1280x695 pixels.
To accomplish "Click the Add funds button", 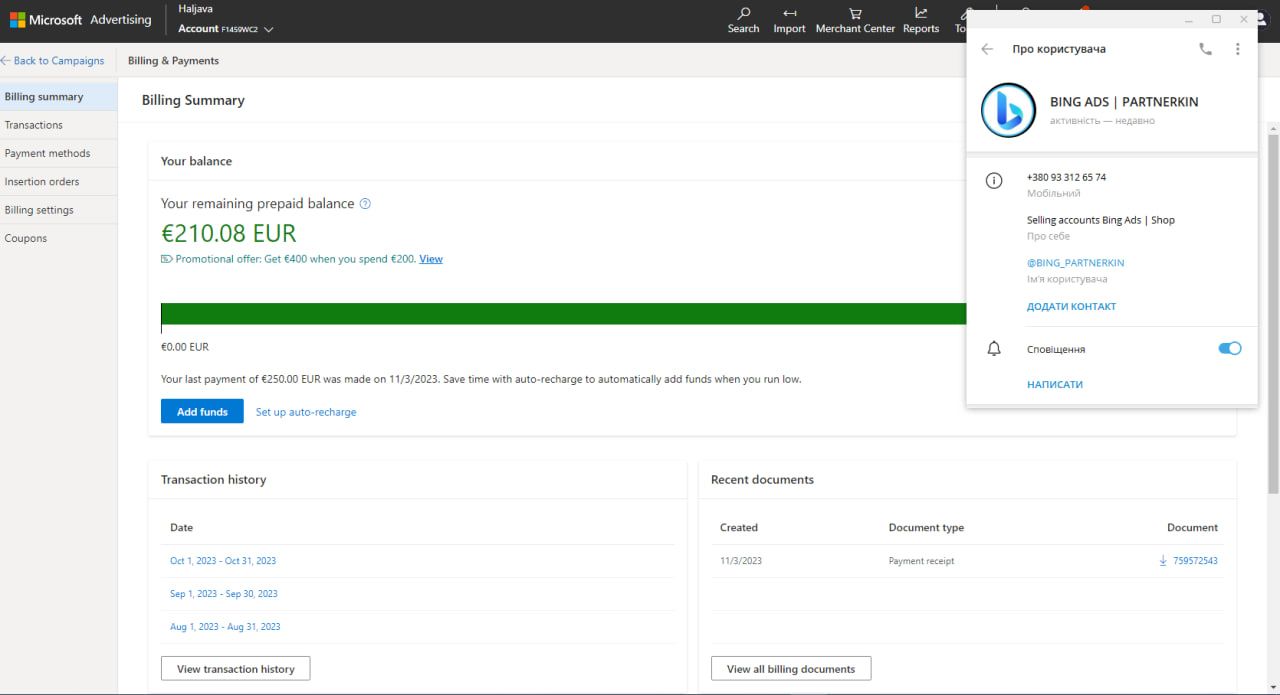I will point(202,412).
